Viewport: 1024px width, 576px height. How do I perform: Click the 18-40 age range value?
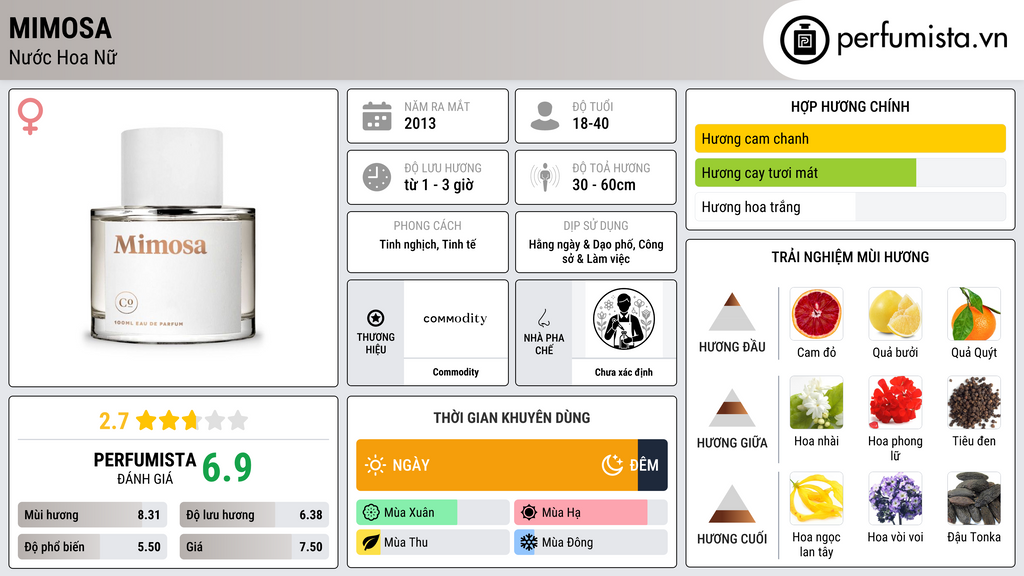click(590, 123)
